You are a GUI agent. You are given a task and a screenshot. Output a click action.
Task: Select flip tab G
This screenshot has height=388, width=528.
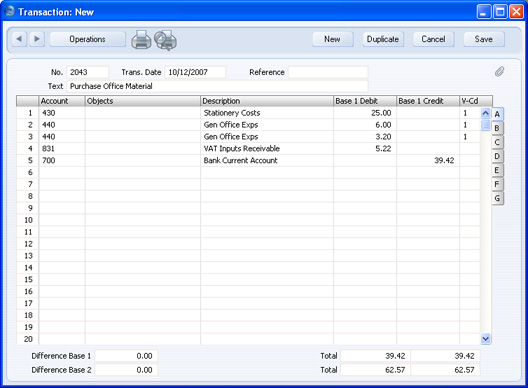(x=497, y=198)
